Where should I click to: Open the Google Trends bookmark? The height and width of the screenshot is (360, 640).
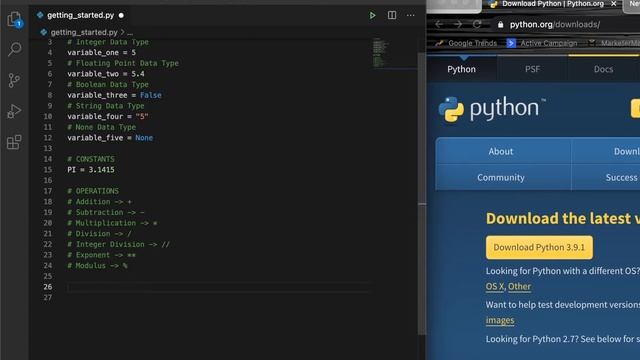(466, 43)
